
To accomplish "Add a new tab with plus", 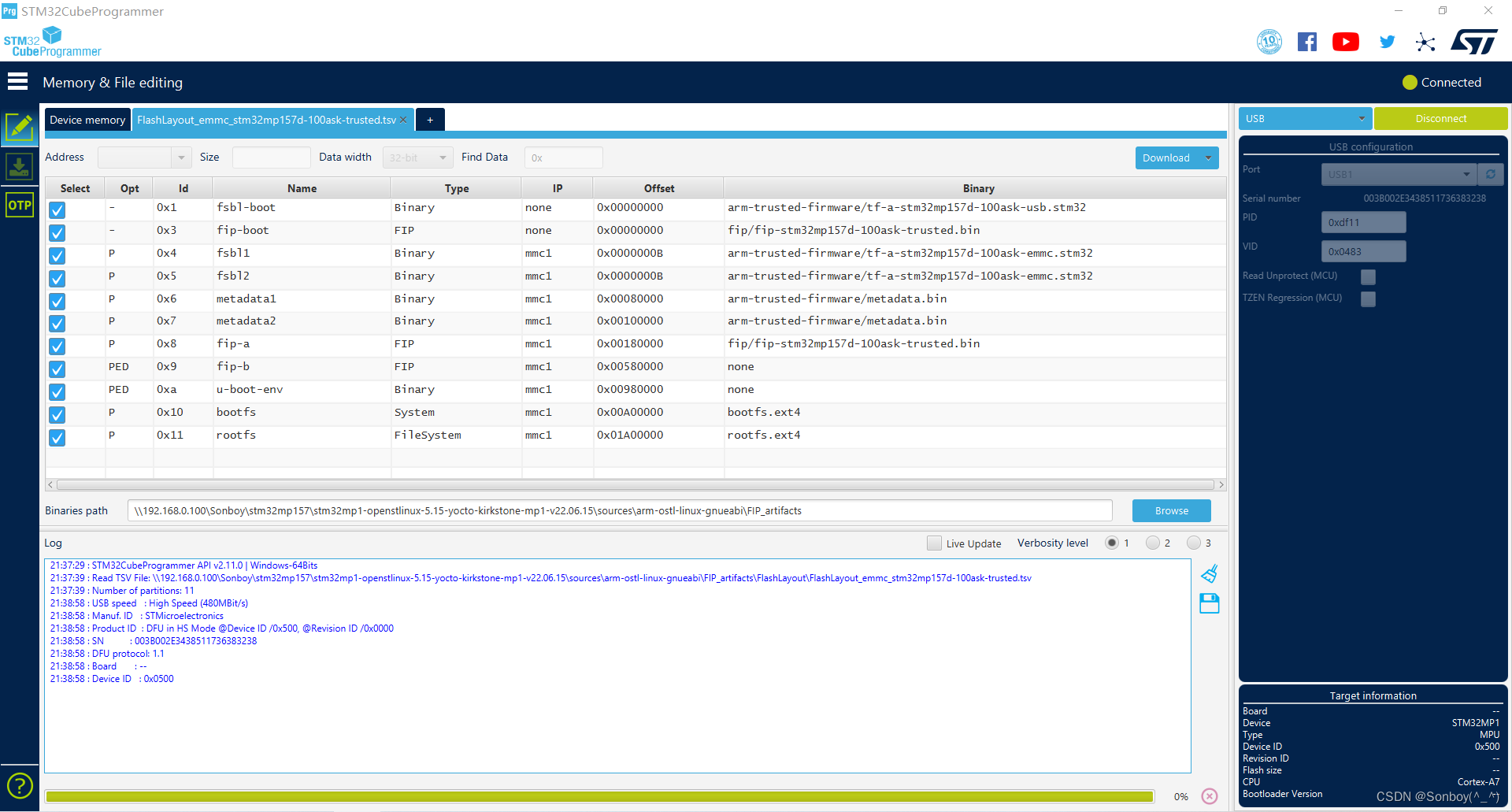I will [430, 120].
